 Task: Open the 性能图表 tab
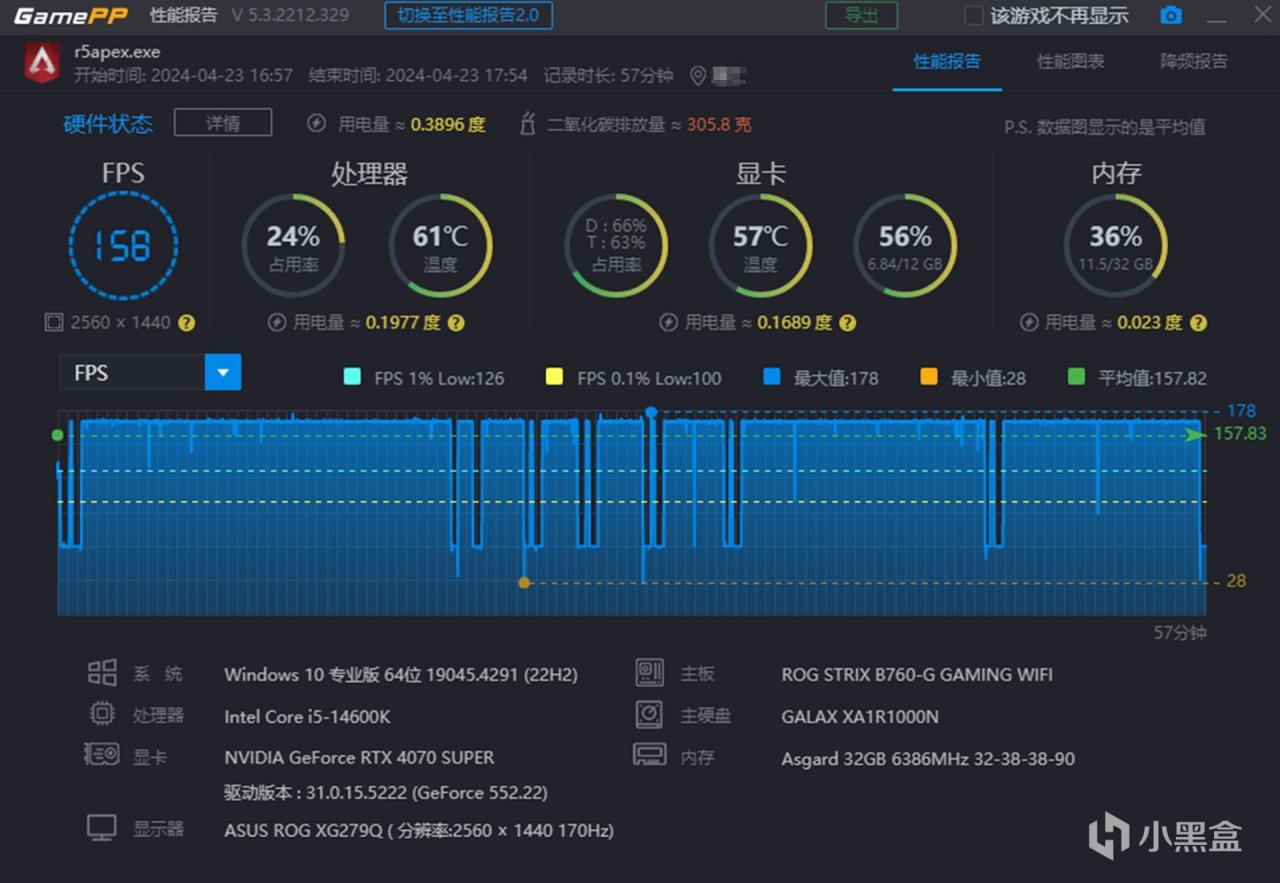(x=1071, y=62)
